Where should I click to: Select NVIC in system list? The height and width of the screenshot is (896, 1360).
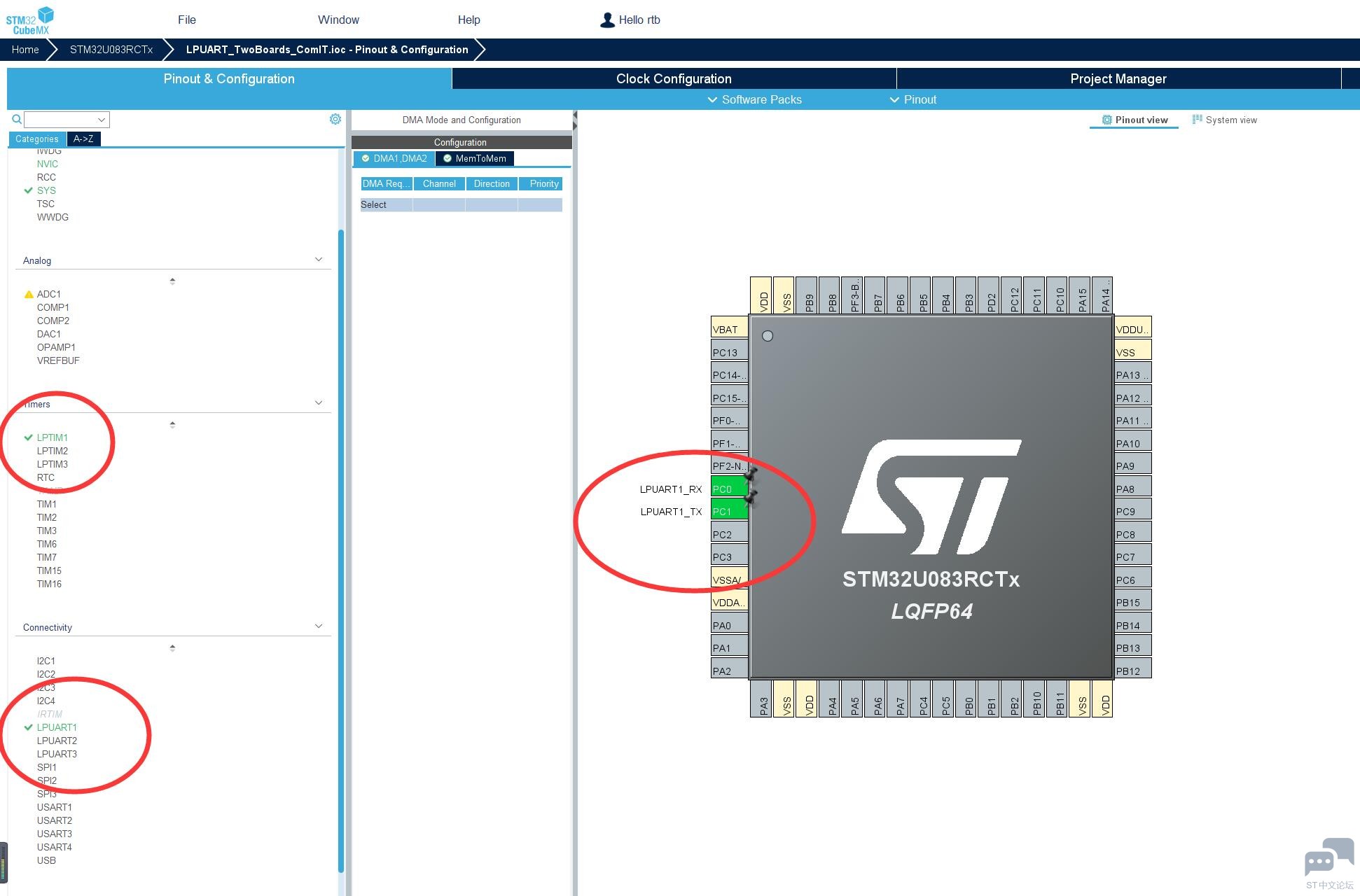click(x=48, y=164)
